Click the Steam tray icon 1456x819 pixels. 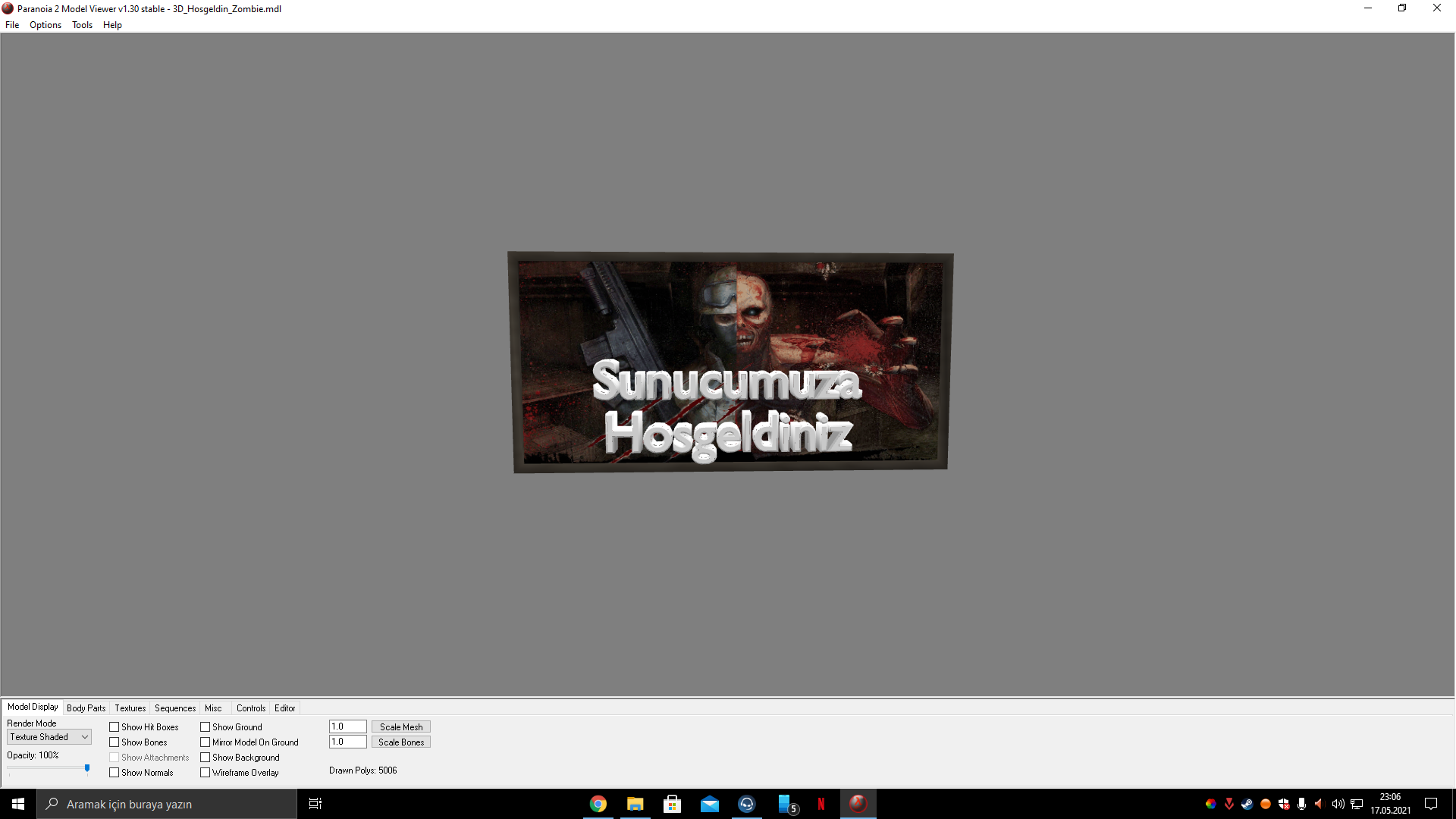click(x=1247, y=804)
